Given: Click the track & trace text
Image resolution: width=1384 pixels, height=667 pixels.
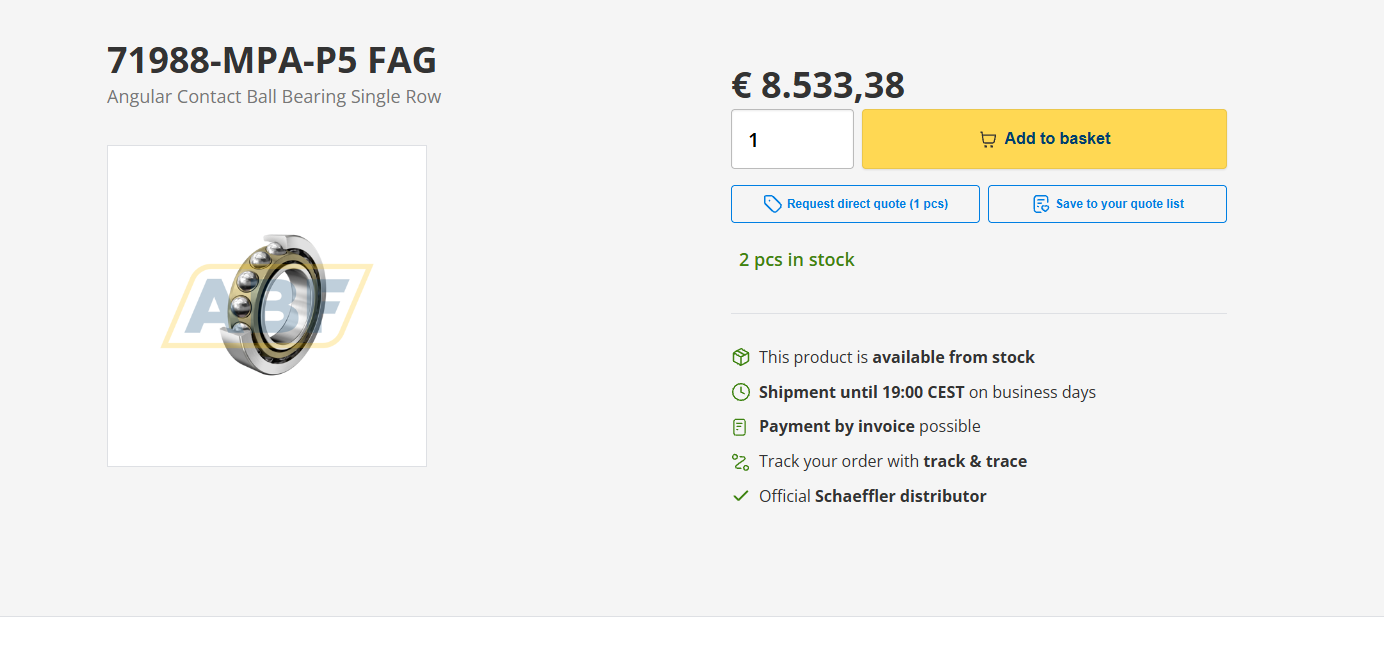Looking at the screenshot, I should (x=975, y=461).
